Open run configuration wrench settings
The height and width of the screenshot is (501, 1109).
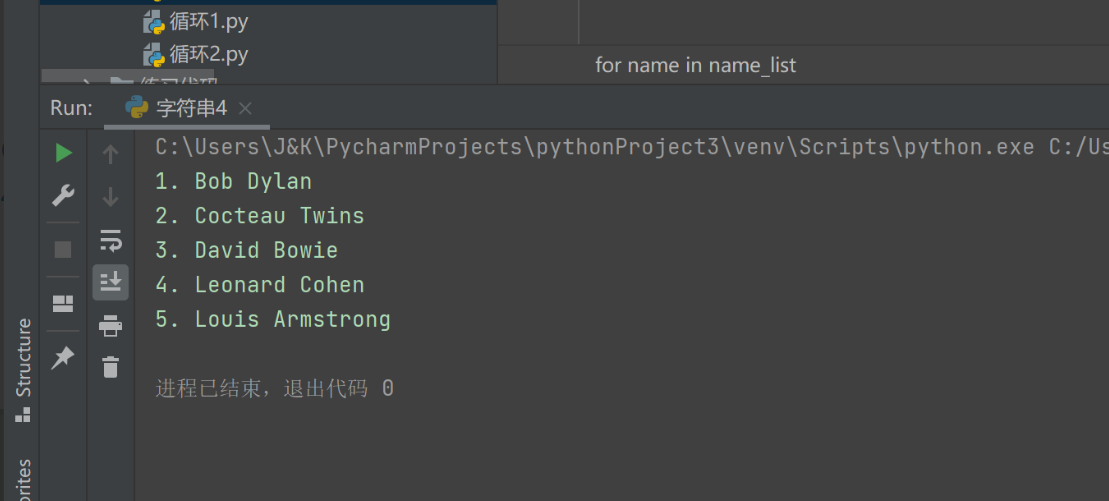(x=63, y=195)
